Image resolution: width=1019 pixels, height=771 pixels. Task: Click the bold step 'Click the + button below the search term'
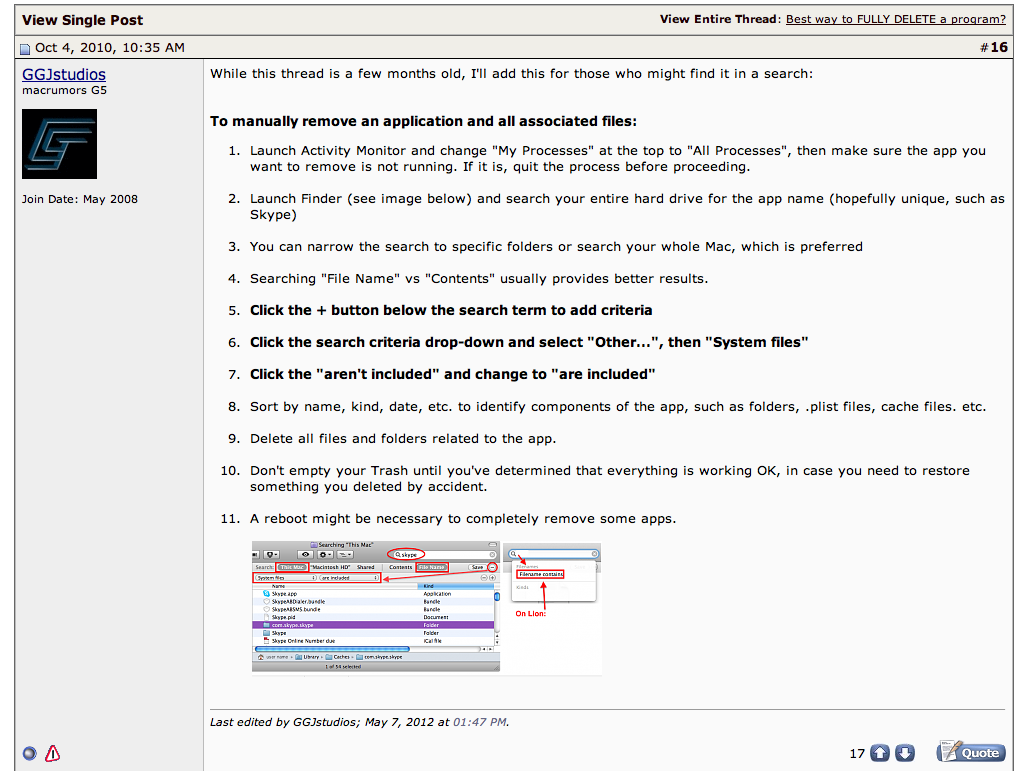point(451,311)
